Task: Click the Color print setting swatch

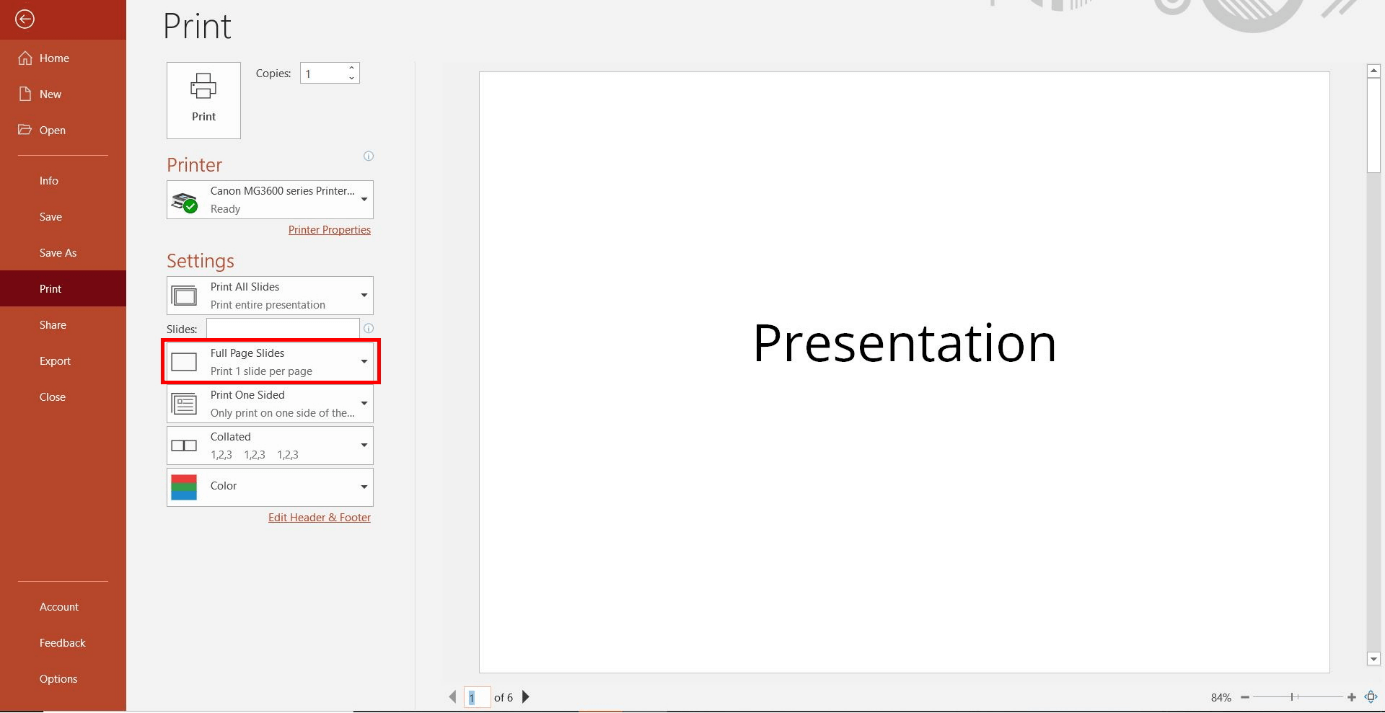Action: [x=184, y=487]
